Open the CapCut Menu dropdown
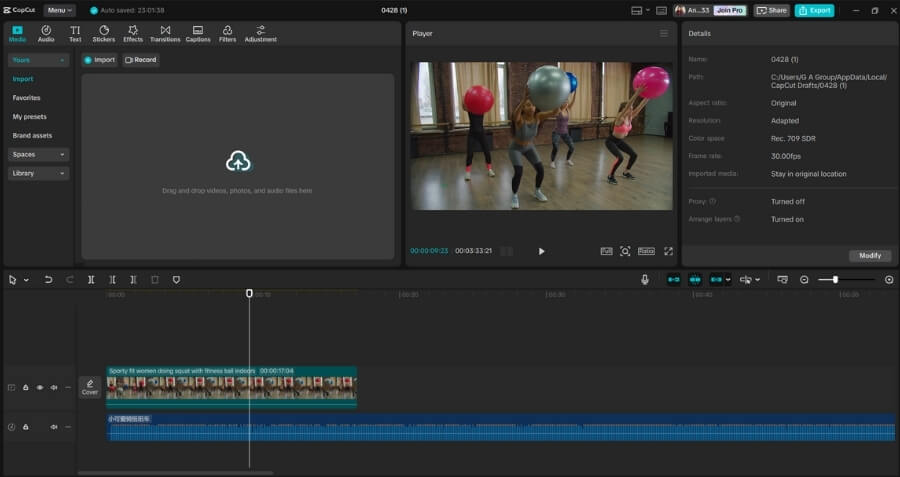This screenshot has width=900, height=477. [x=60, y=10]
